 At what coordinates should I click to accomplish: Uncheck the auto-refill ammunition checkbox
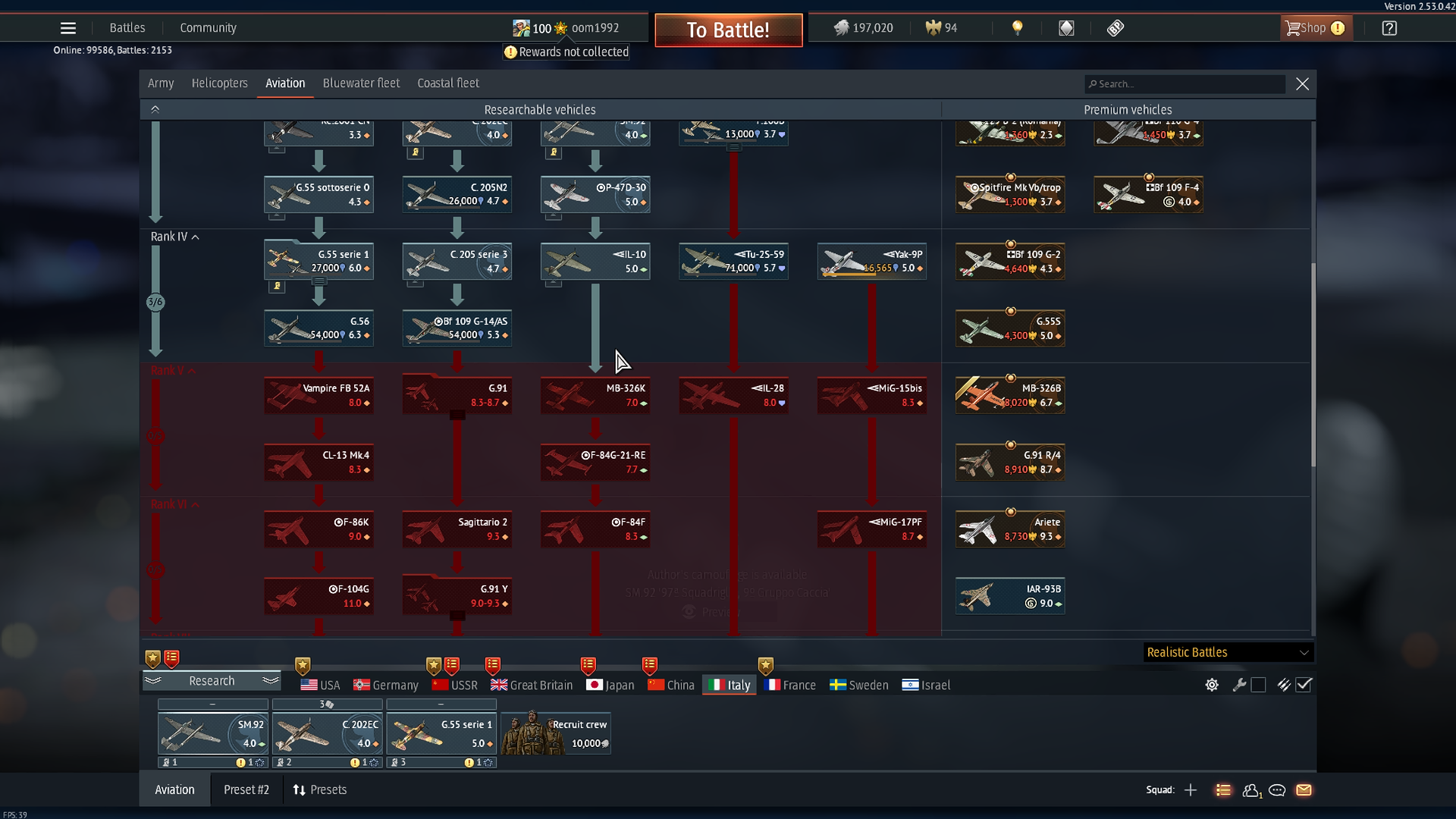(x=1304, y=685)
